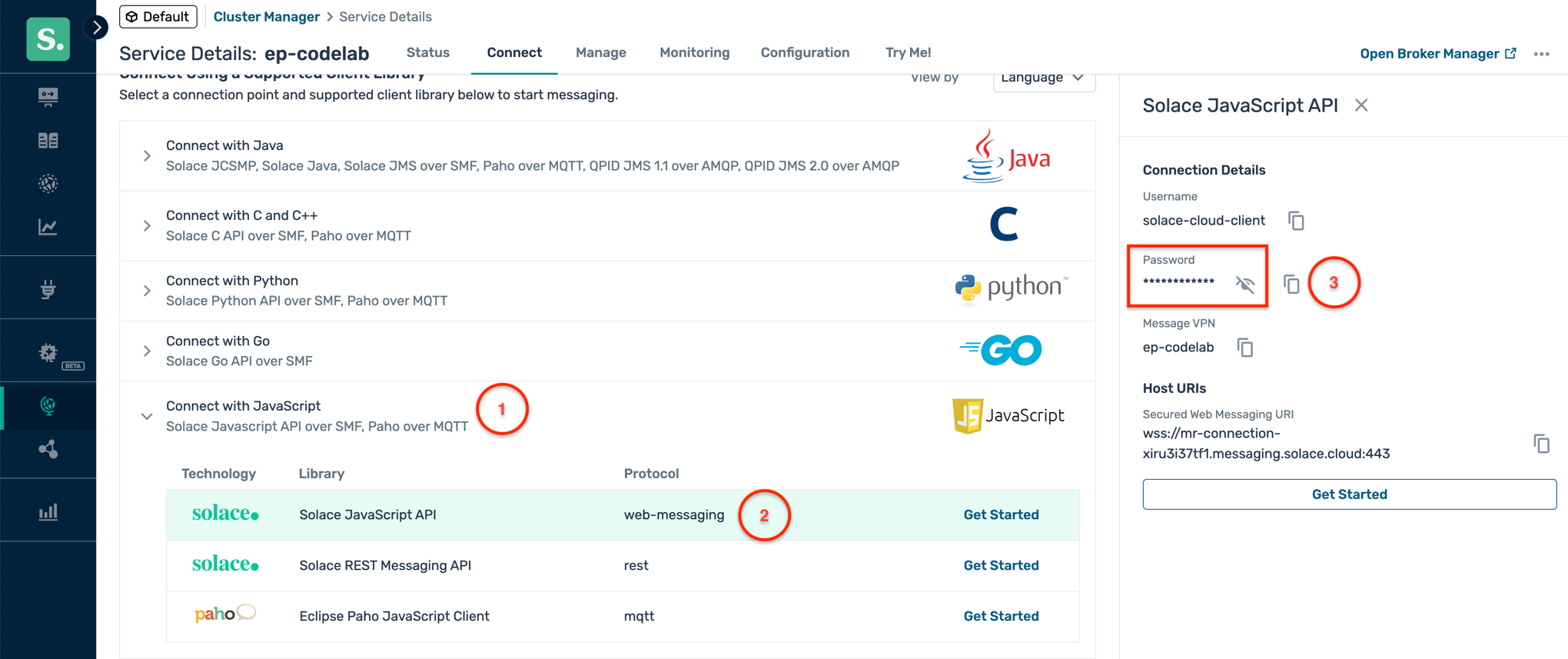Copy the Secured Web Messaging URI

coord(1541,444)
